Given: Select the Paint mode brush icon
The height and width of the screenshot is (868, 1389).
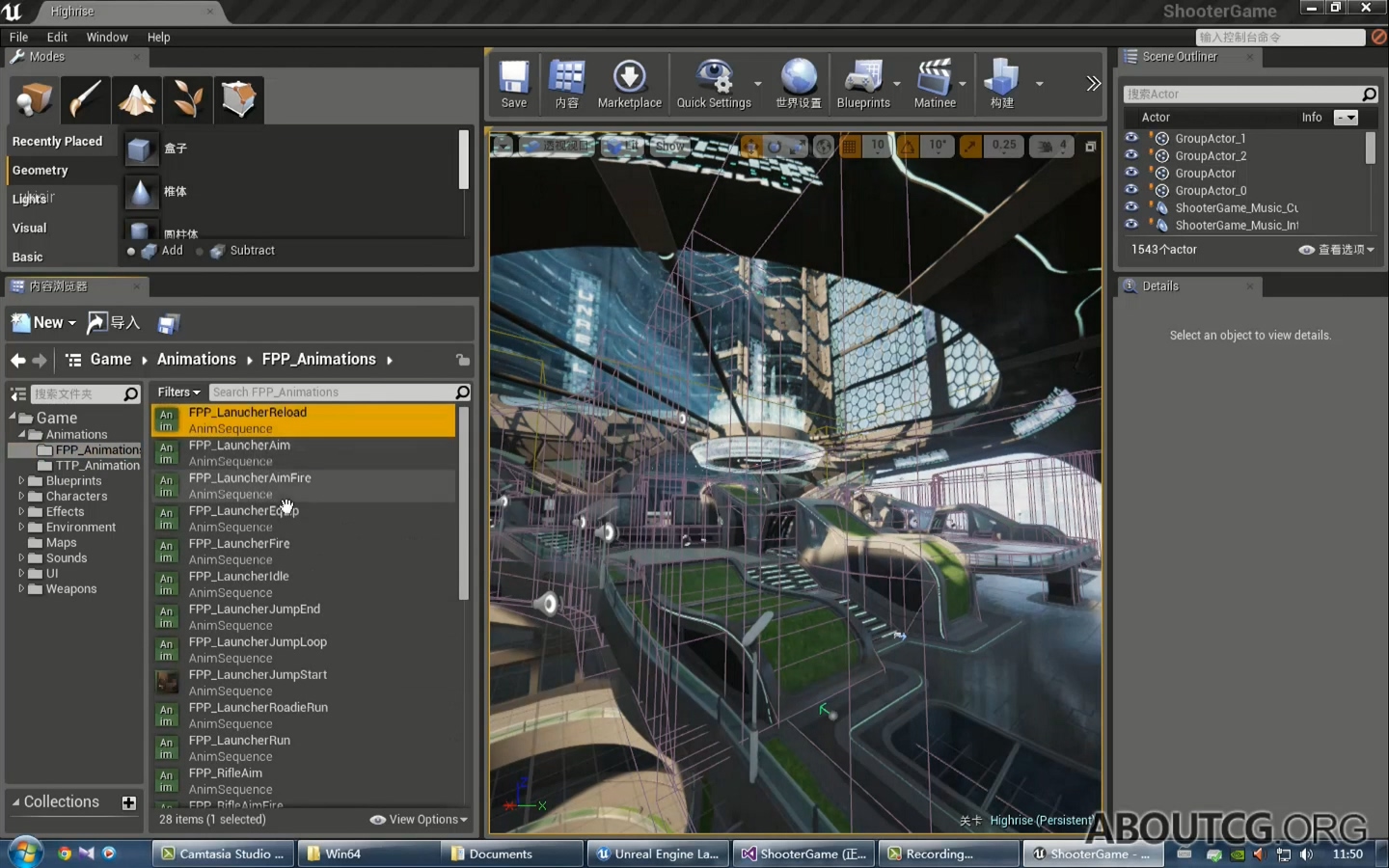Looking at the screenshot, I should click(85, 99).
